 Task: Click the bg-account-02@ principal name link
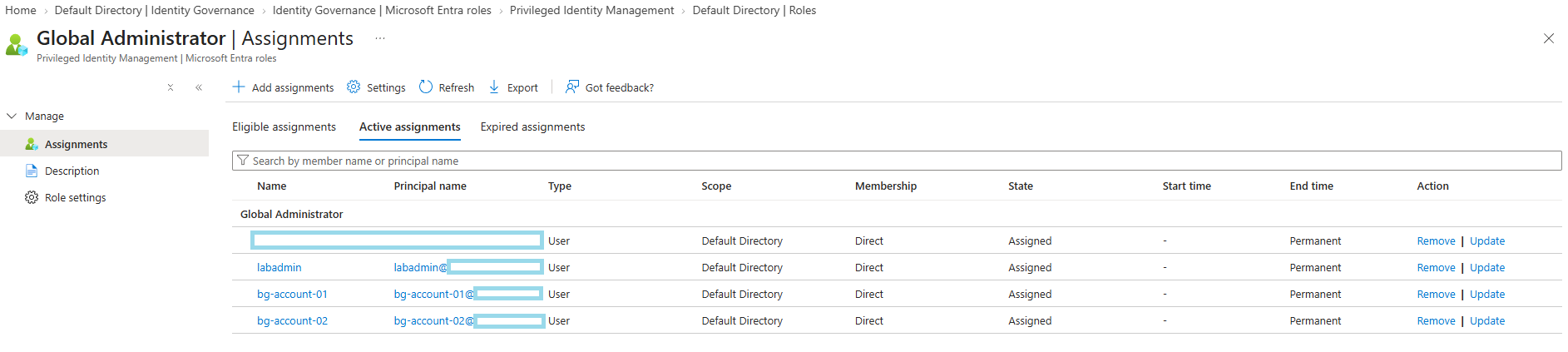433,320
